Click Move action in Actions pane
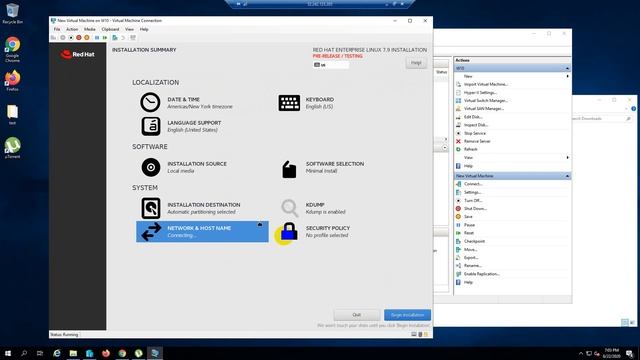This screenshot has width=640, height=360. tap(470, 249)
